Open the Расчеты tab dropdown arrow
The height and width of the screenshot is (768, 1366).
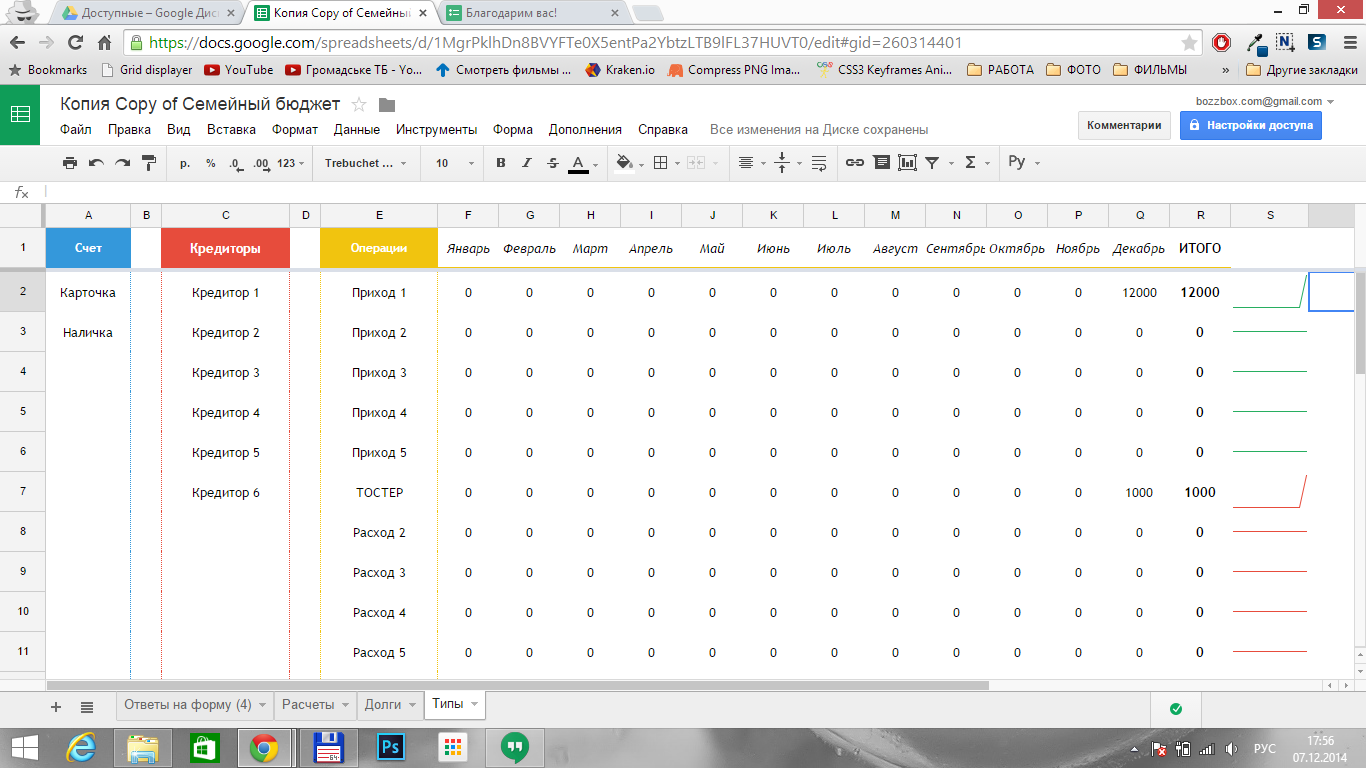point(346,705)
